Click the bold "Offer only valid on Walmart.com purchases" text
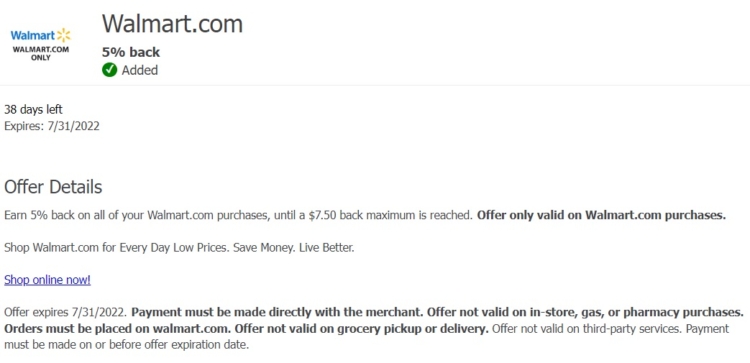The width and height of the screenshot is (750, 363). click(601, 215)
